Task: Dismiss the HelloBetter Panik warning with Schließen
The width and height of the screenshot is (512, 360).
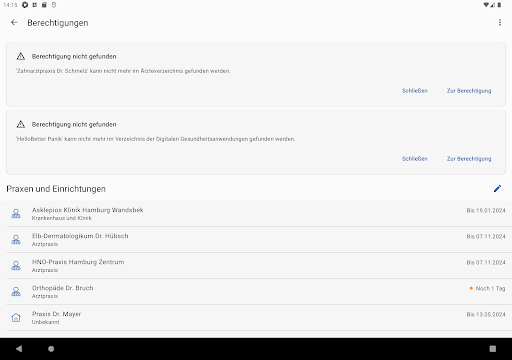Action: pyautogui.click(x=415, y=159)
